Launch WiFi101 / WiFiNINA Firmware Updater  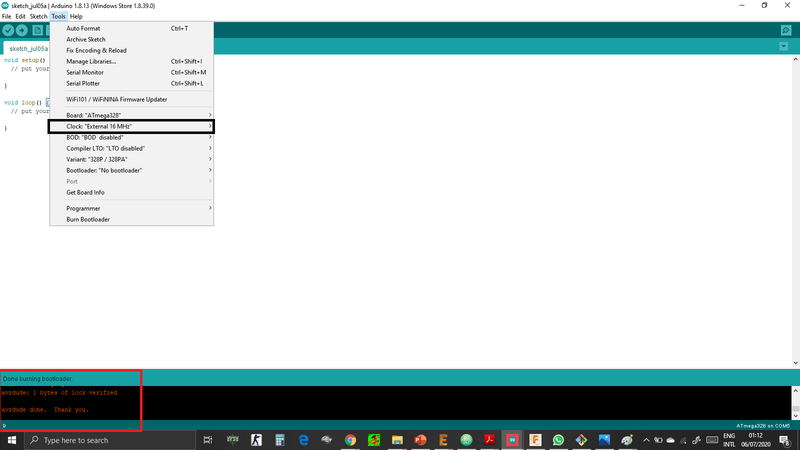pyautogui.click(x=132, y=99)
